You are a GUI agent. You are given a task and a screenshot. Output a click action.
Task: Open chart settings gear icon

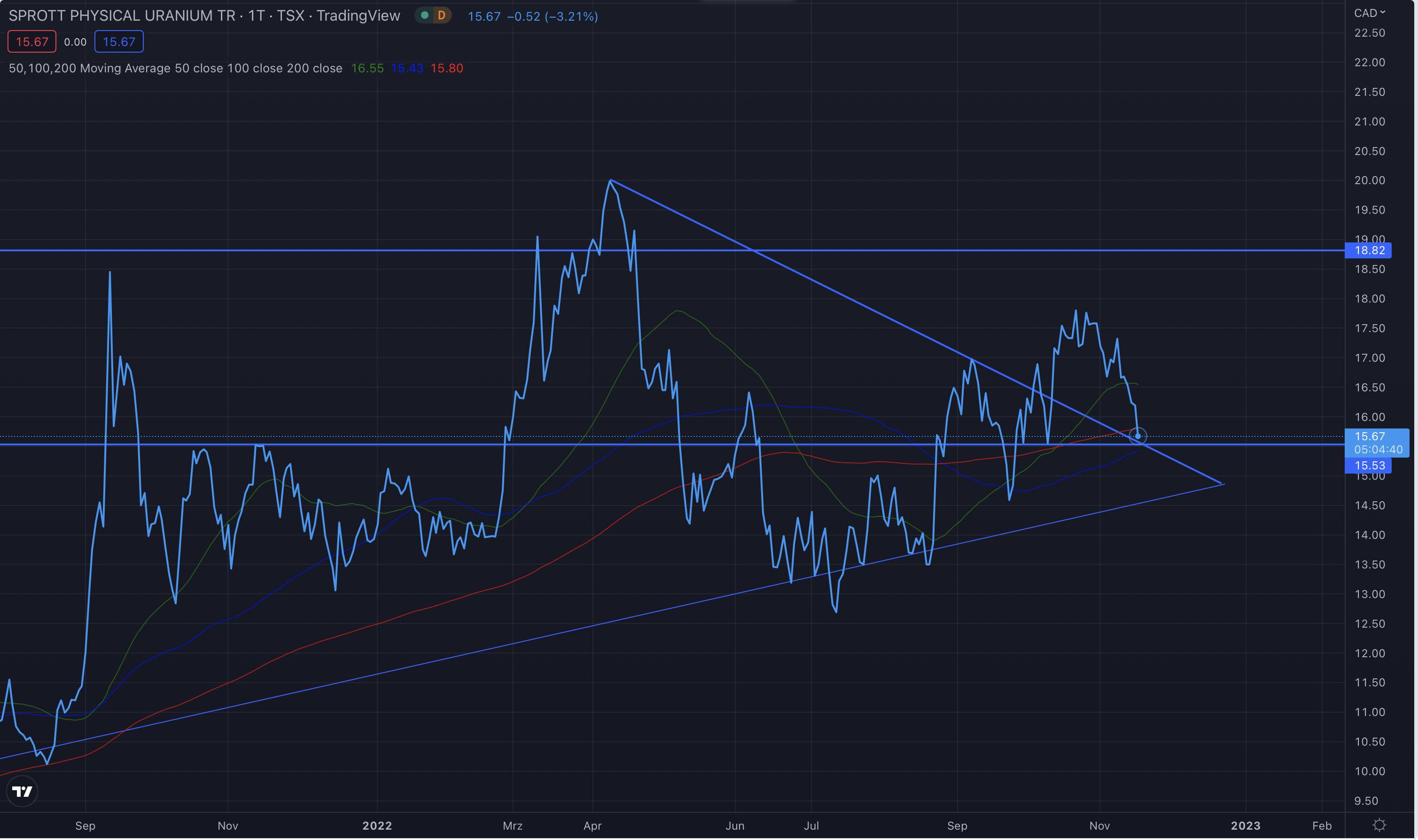tap(1379, 824)
